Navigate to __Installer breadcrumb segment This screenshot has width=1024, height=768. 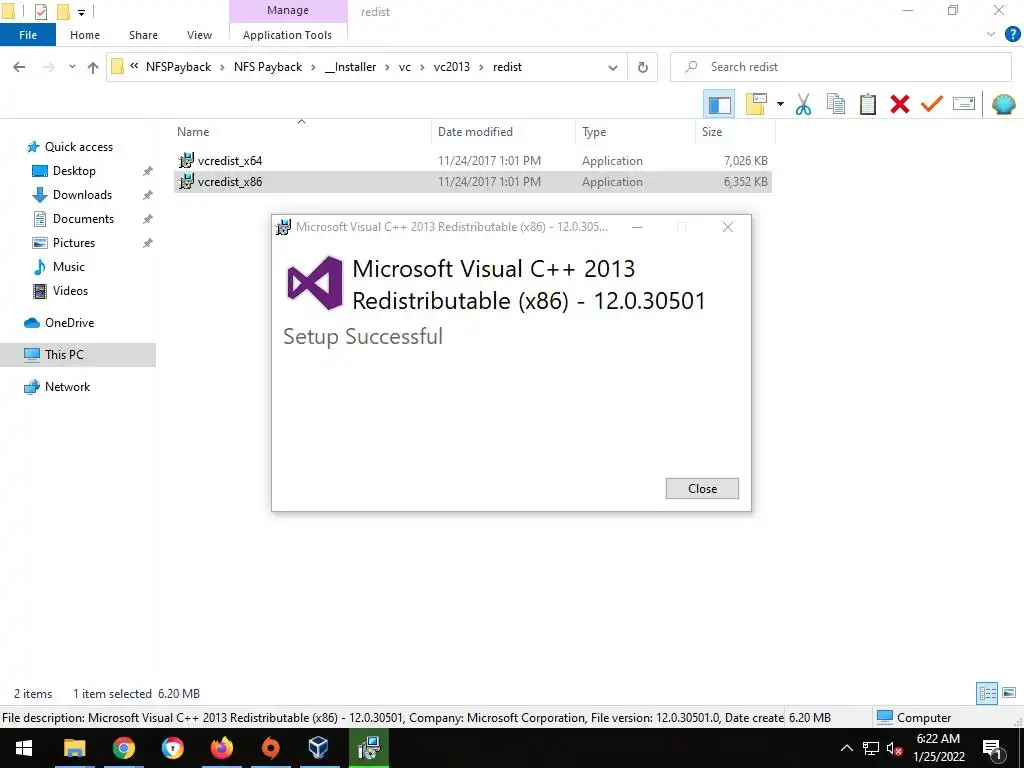[x=350, y=67]
